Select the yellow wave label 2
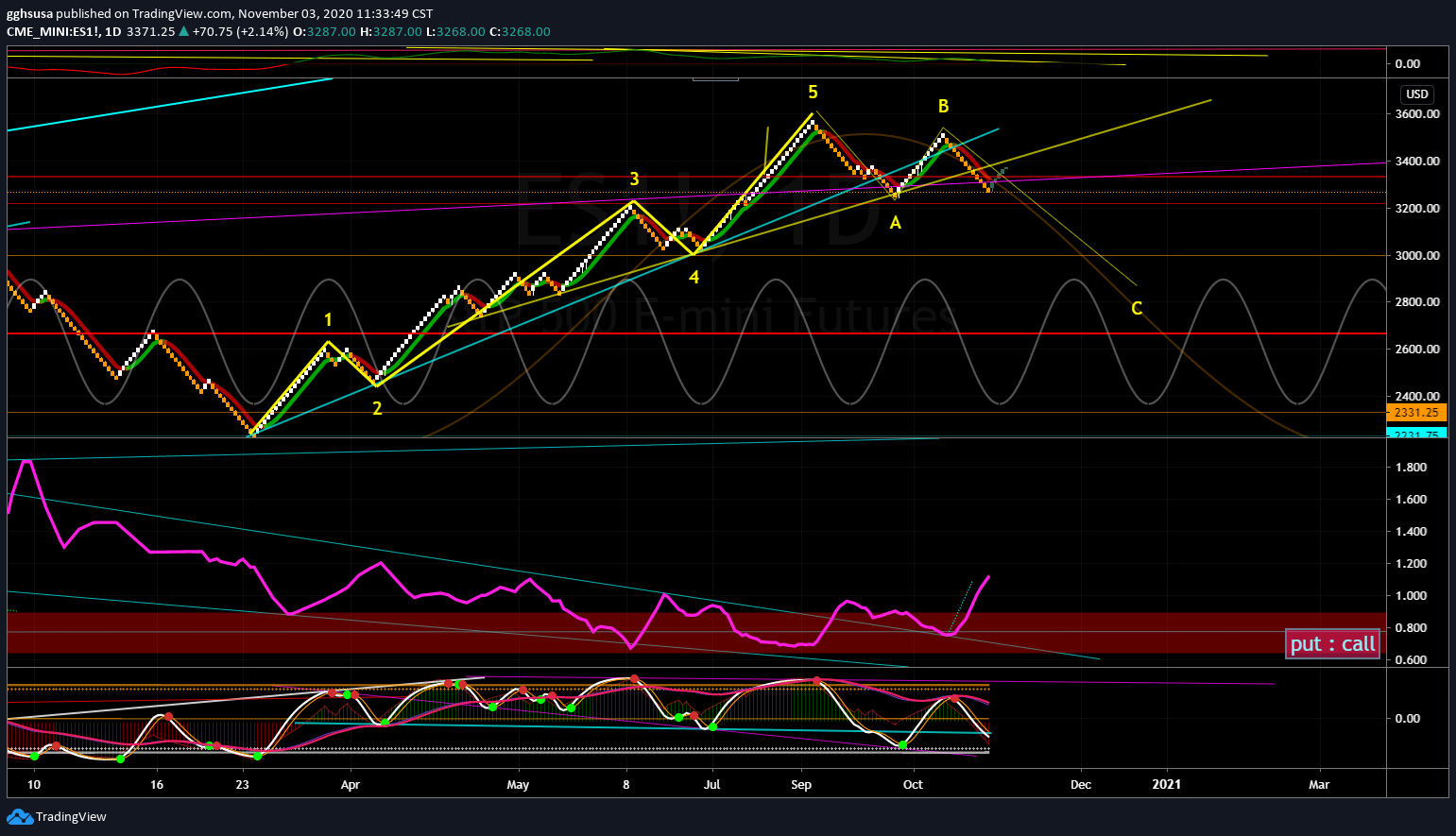The width and height of the screenshot is (1456, 836). (377, 409)
